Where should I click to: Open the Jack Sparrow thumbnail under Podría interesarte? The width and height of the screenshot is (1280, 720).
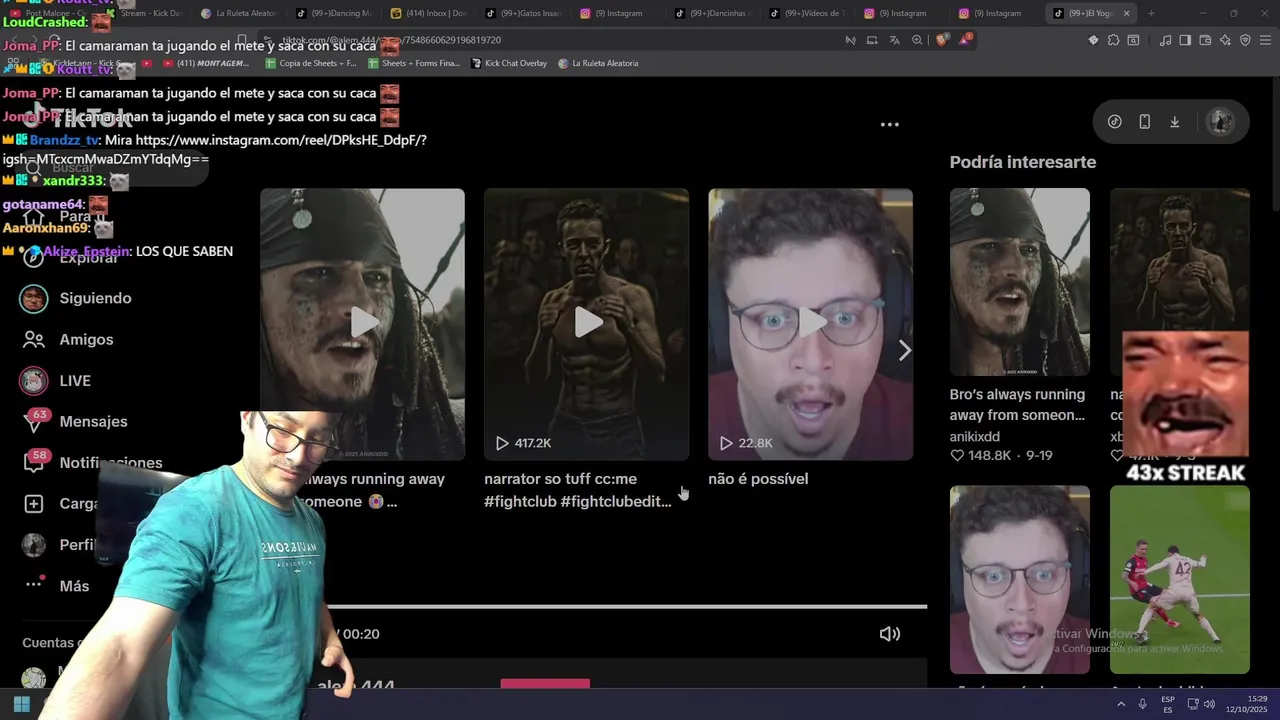tap(1019, 282)
